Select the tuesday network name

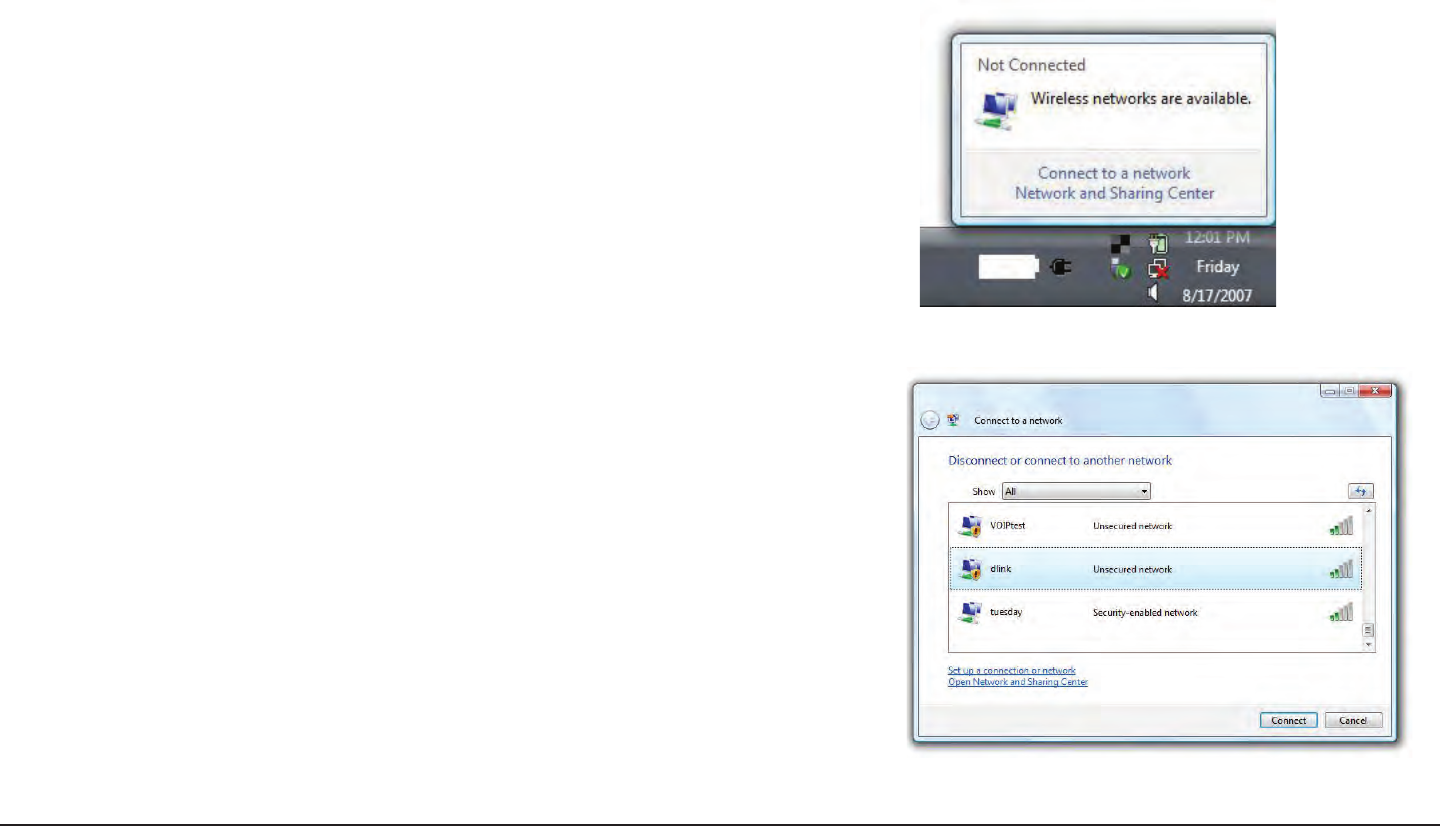[x=1005, y=612]
